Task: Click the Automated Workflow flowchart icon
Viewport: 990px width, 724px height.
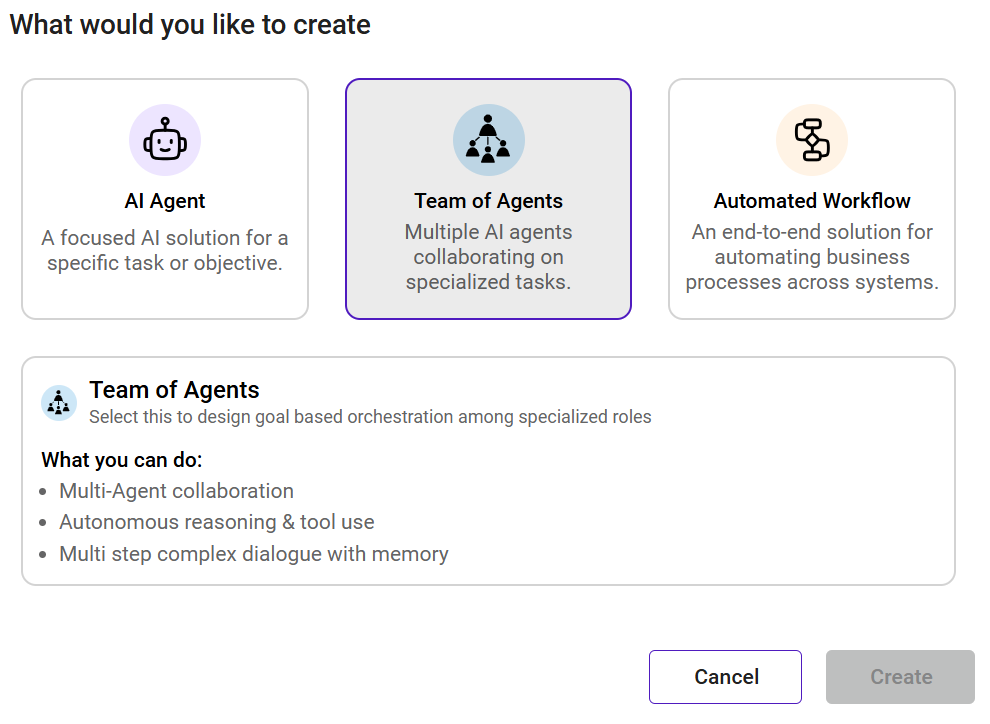Action: click(x=811, y=140)
